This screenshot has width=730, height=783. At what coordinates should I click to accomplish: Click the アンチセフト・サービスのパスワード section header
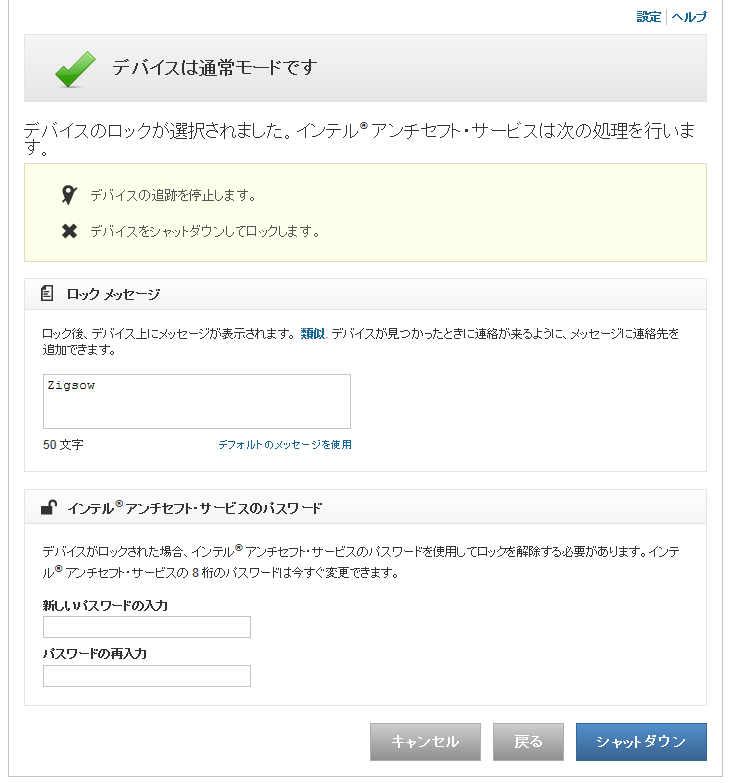click(x=195, y=508)
